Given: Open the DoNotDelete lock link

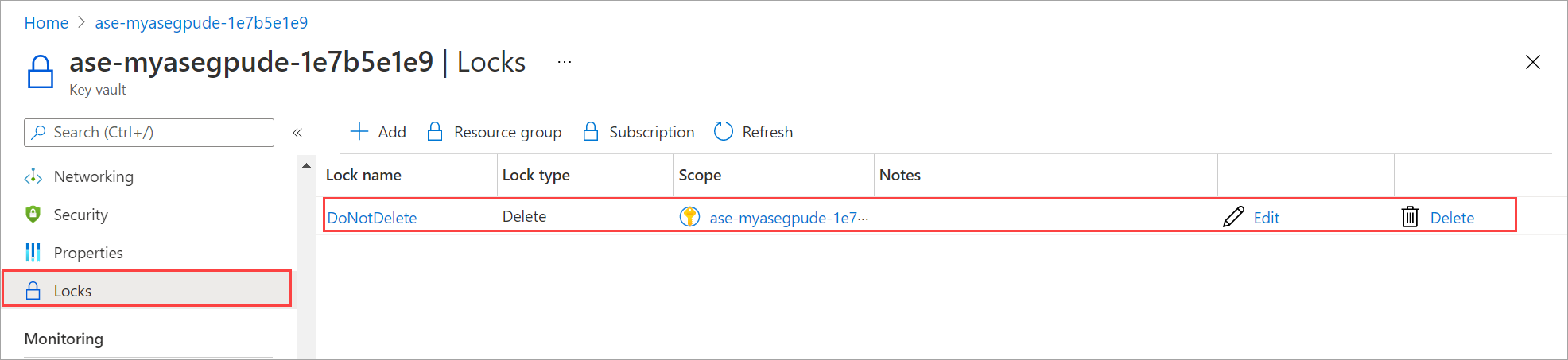Looking at the screenshot, I should pyautogui.click(x=372, y=218).
